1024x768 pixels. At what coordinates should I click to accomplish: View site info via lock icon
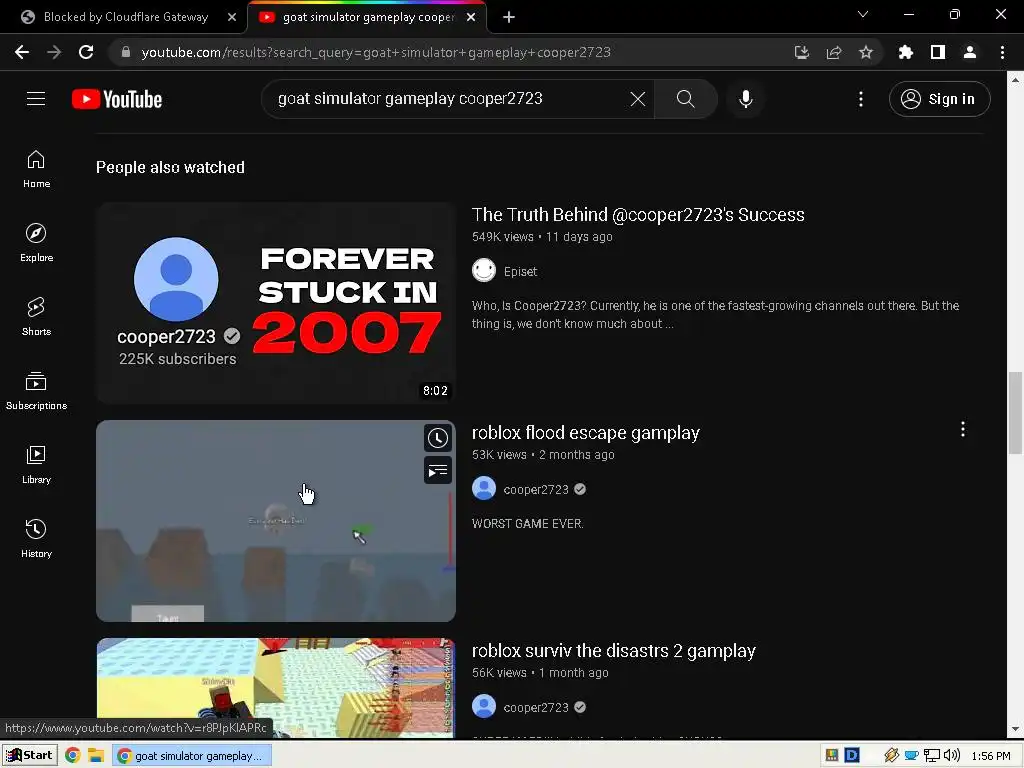click(x=126, y=52)
